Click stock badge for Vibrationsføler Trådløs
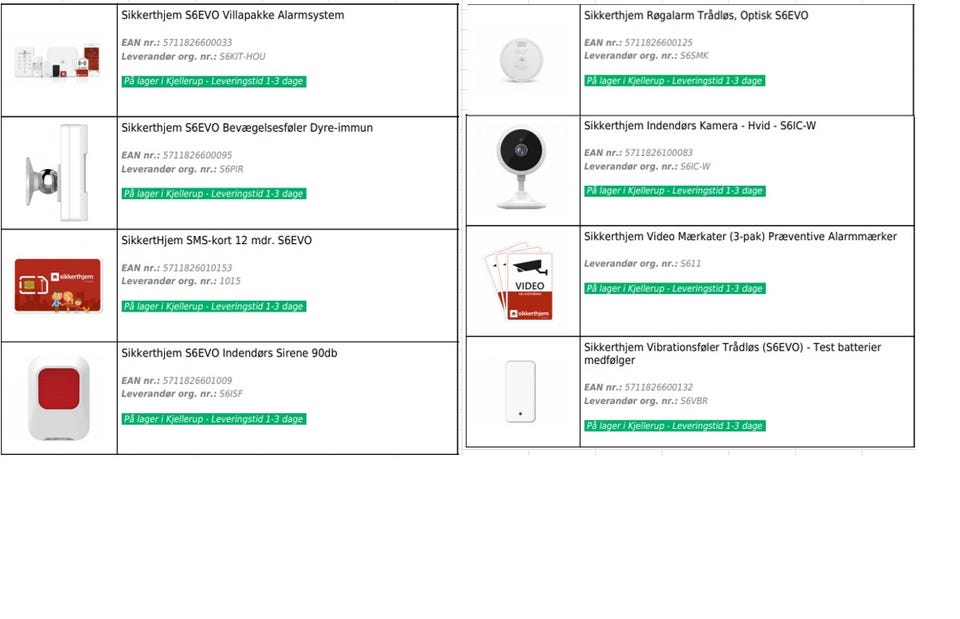Viewport: 960px width, 619px height. coord(675,426)
